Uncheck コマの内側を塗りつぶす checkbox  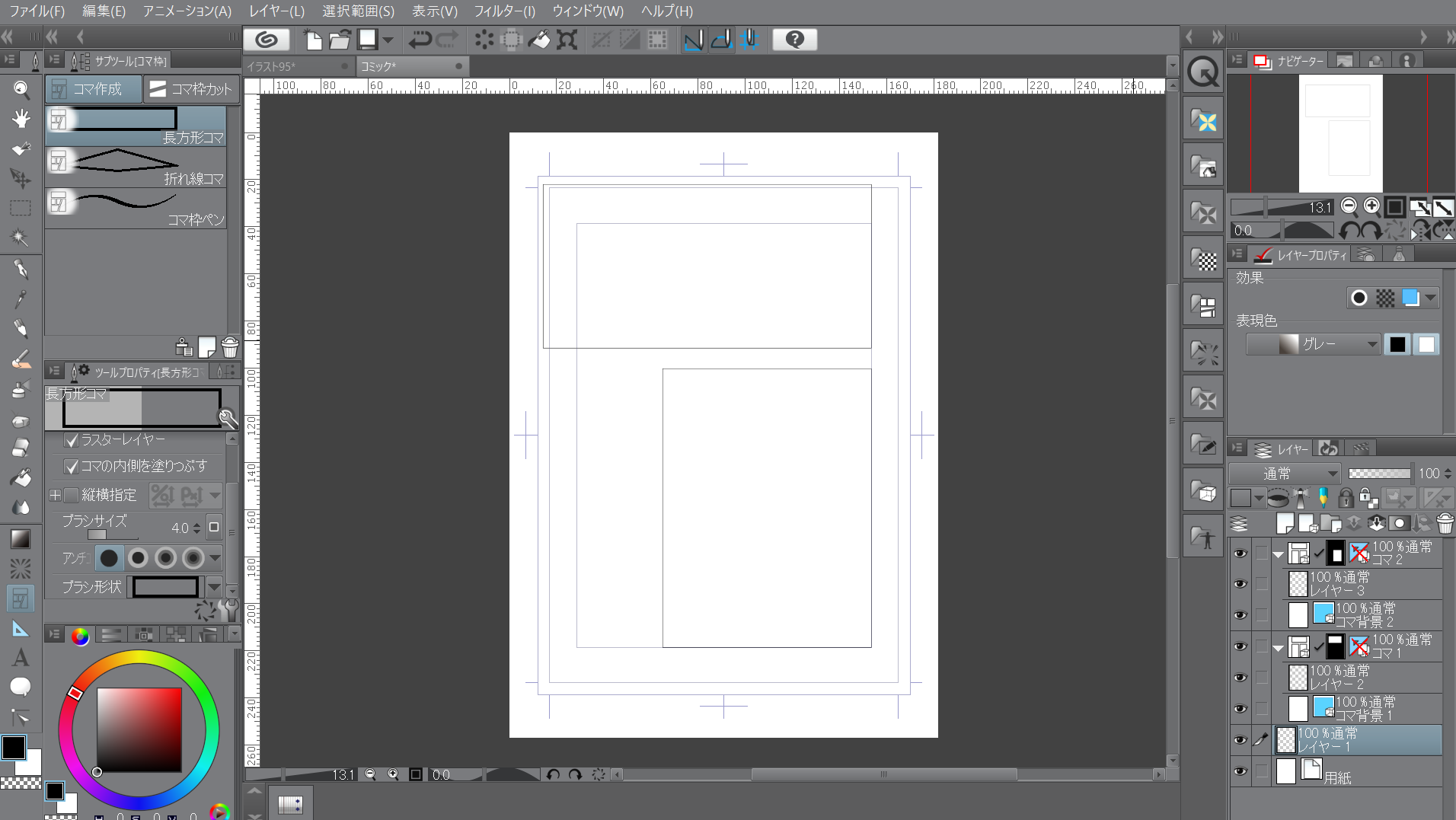pos(72,466)
